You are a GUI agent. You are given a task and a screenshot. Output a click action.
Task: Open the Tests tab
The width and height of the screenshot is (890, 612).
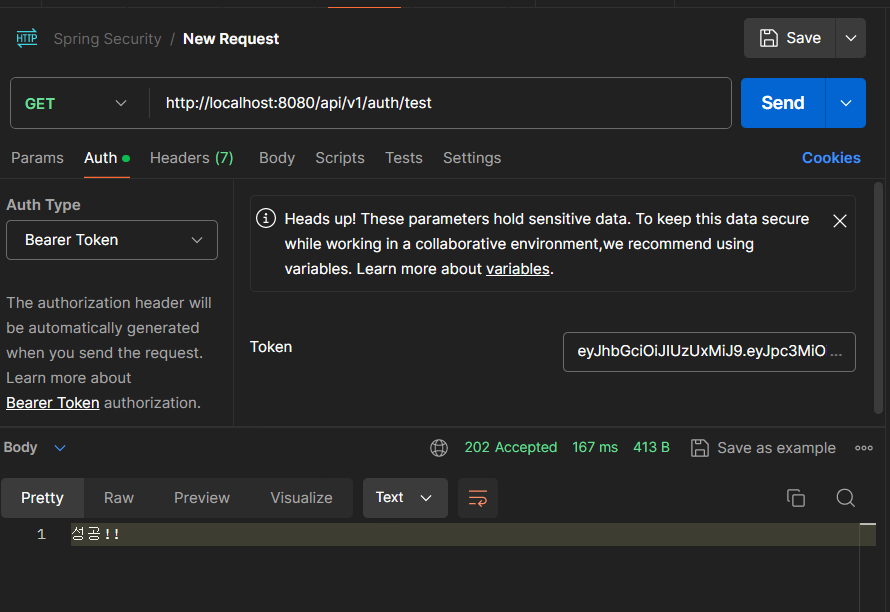click(x=404, y=158)
